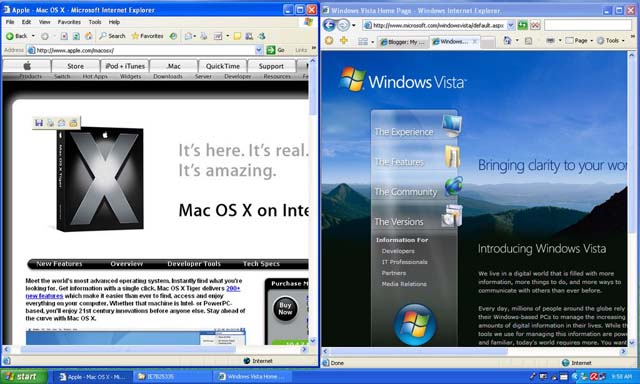Image resolution: width=640 pixels, height=384 pixels.
Task: Click horizontal scrollbar in Apple IE window
Action: click(127, 350)
